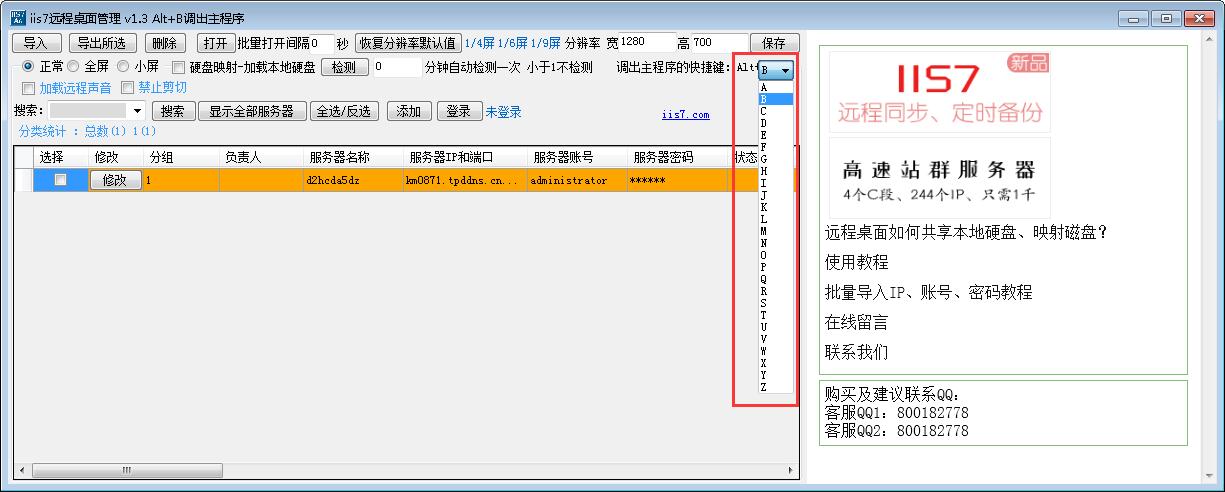Collapse the Alt+ hotkey letter dropdown
1225x492 pixels.
pyautogui.click(x=786, y=71)
